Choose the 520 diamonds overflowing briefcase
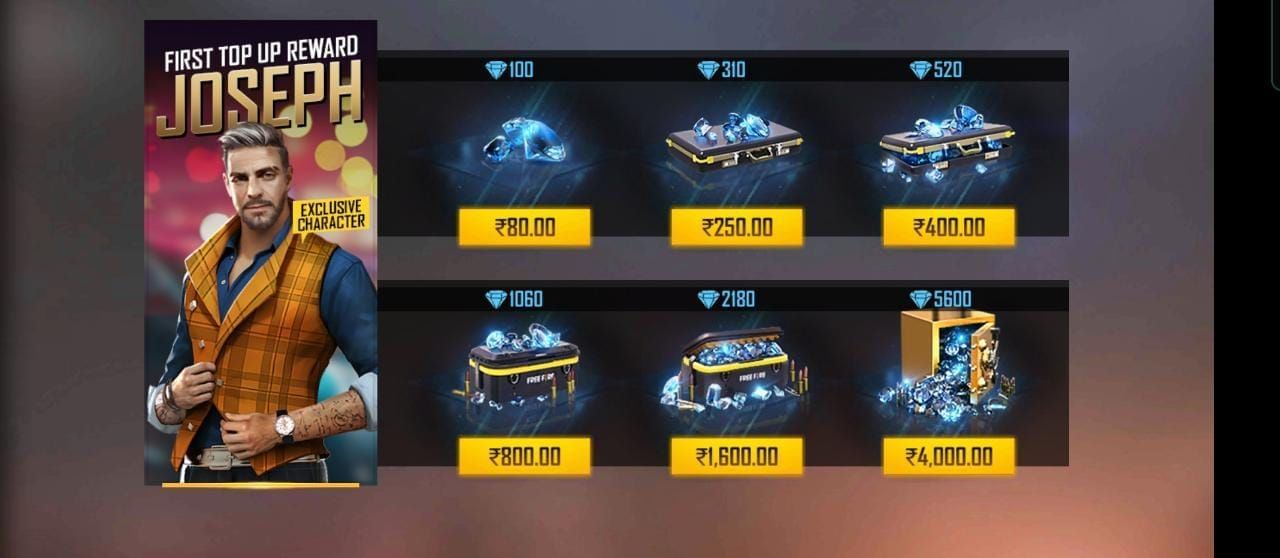1280x558 pixels. point(947,144)
